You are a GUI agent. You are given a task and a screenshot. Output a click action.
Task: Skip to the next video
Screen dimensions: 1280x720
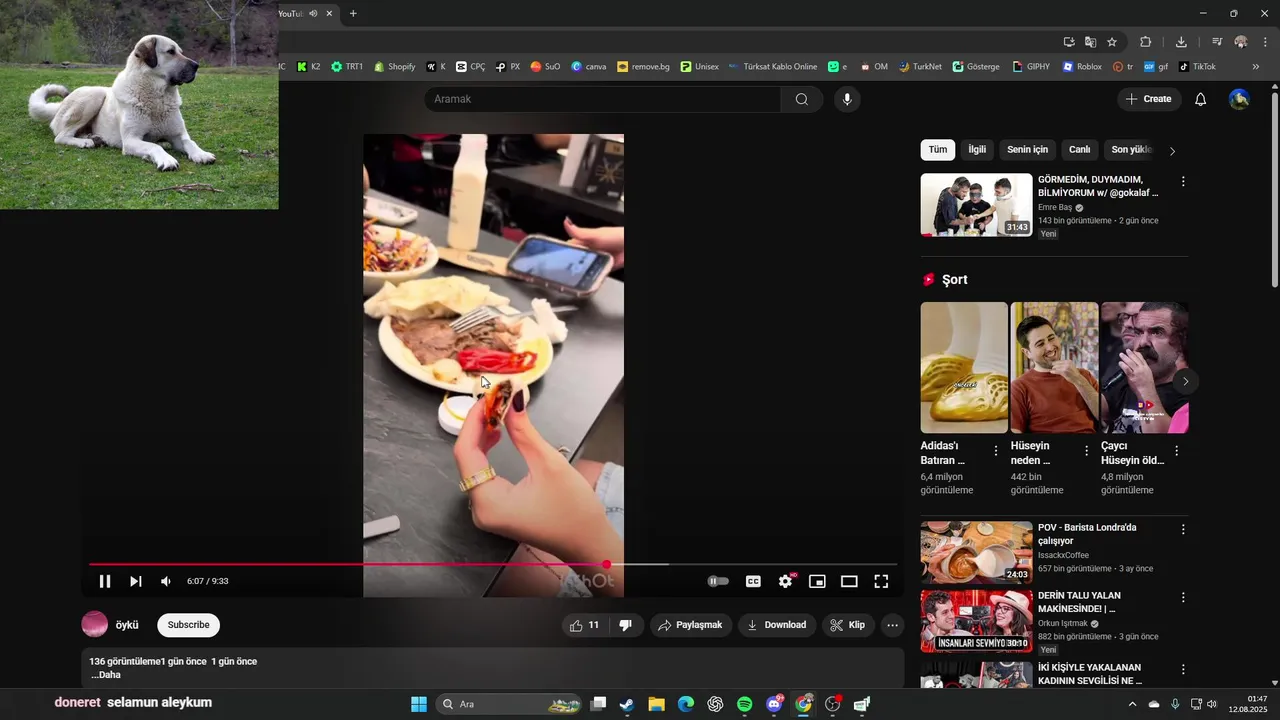(136, 581)
